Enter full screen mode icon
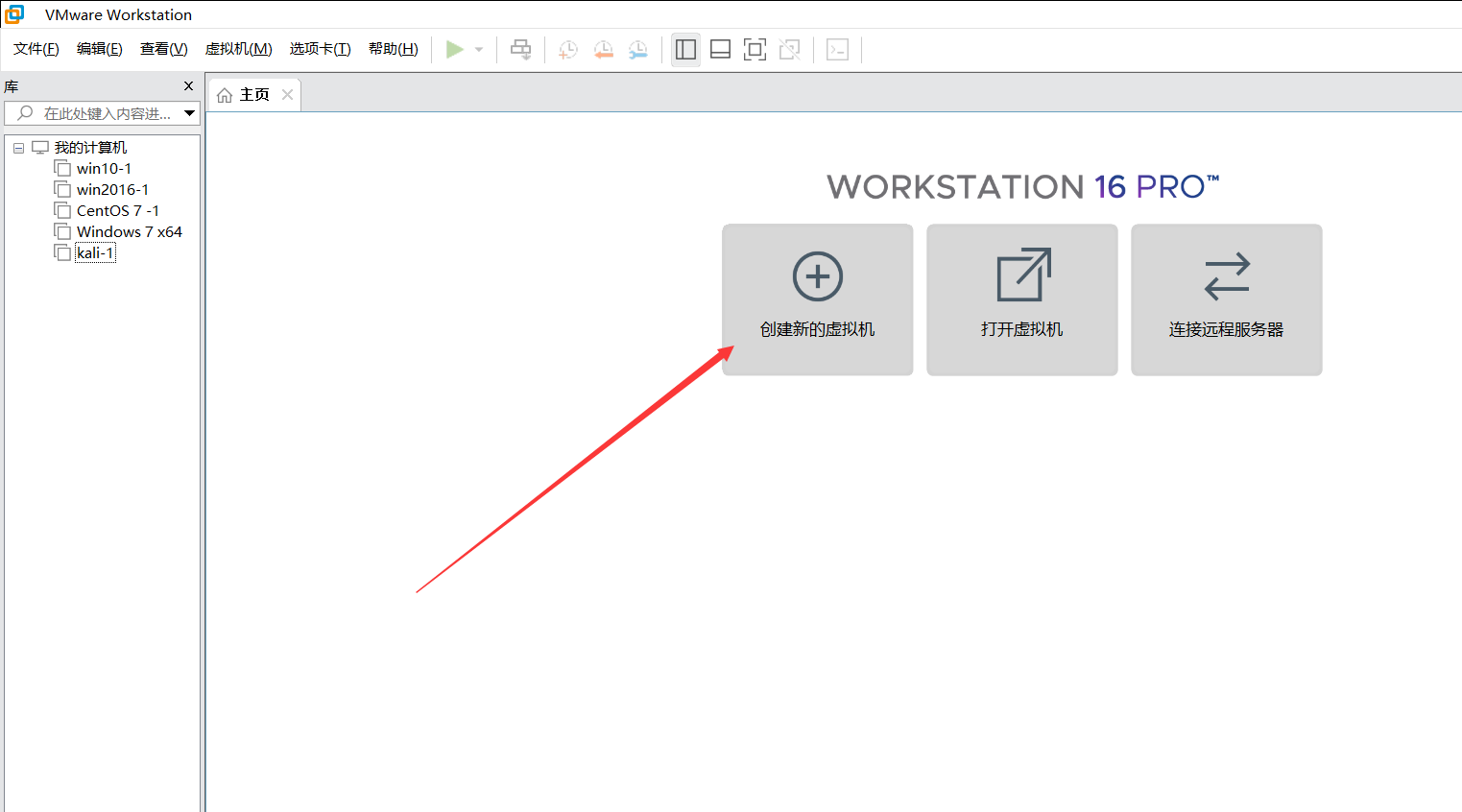This screenshot has height=812, width=1462. (755, 50)
